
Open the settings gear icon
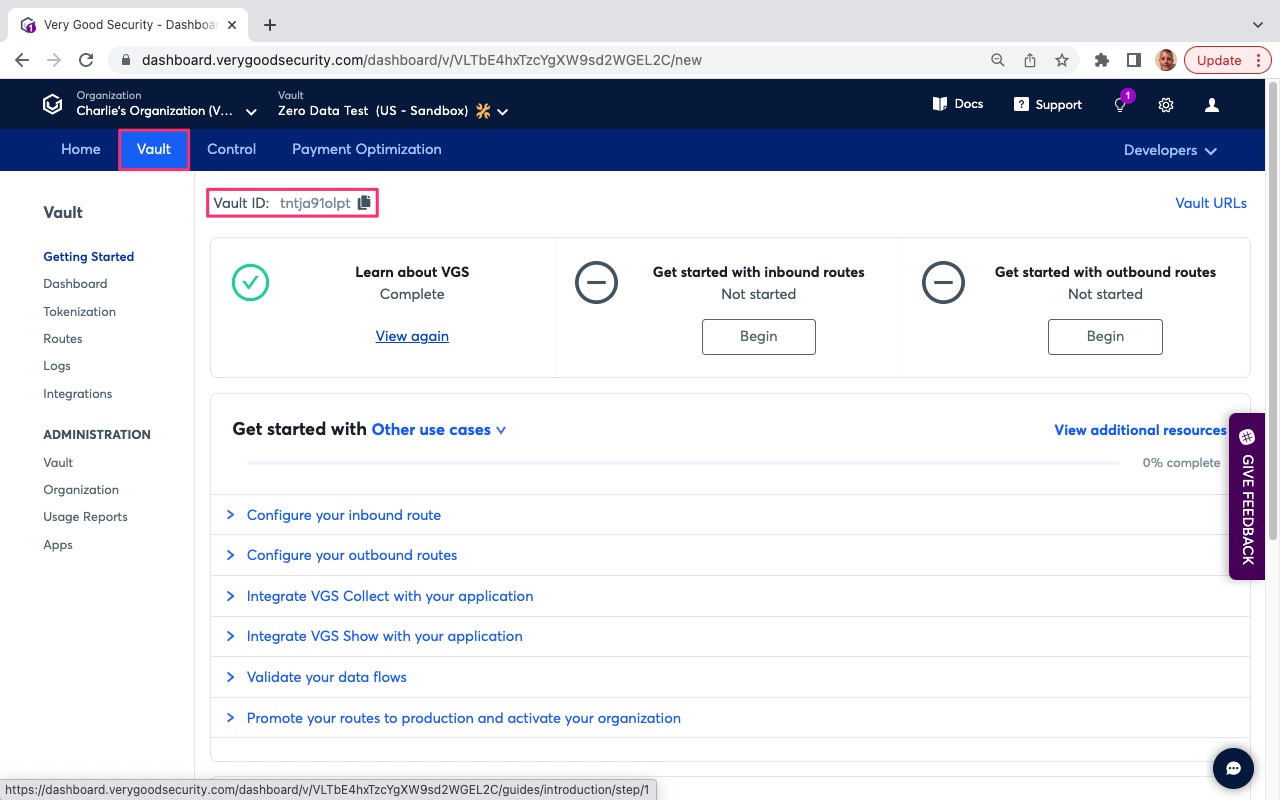1166,105
